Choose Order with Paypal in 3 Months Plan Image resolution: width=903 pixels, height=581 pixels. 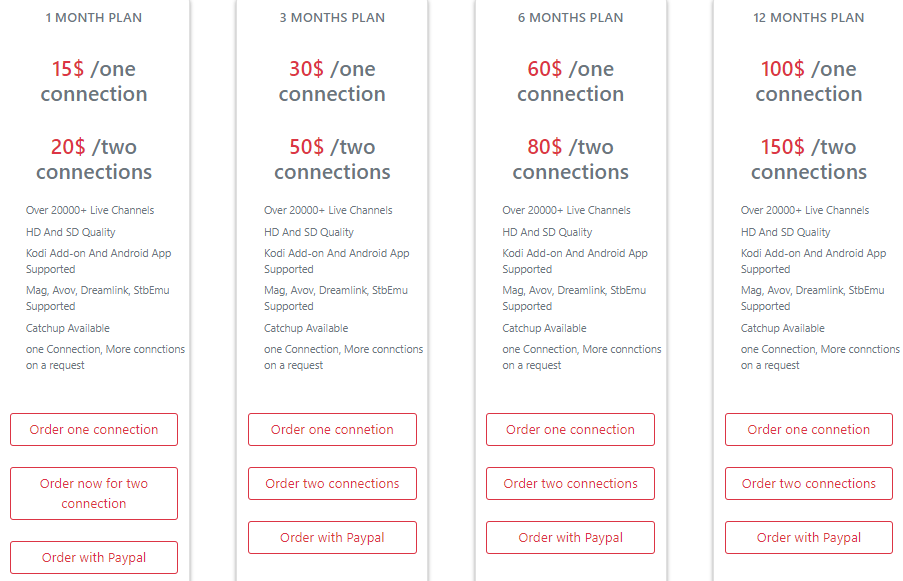(x=332, y=537)
